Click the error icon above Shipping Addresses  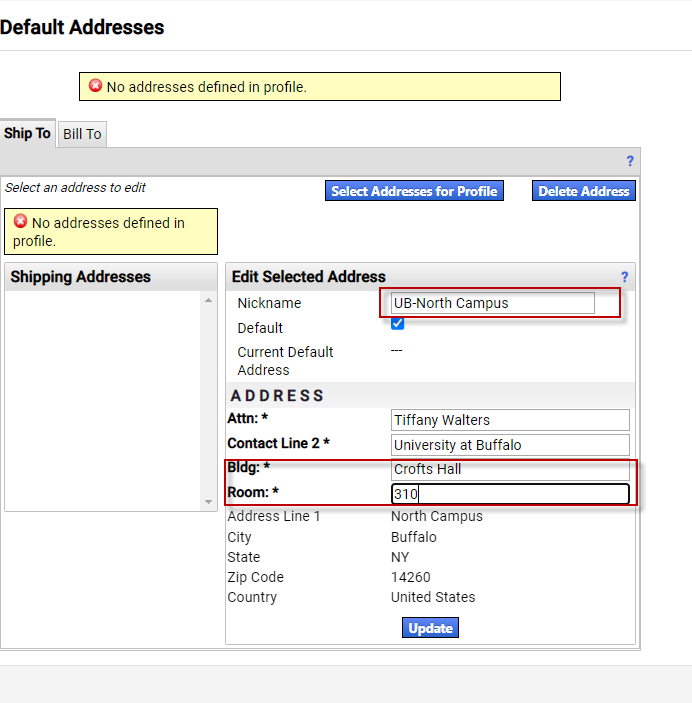20,222
